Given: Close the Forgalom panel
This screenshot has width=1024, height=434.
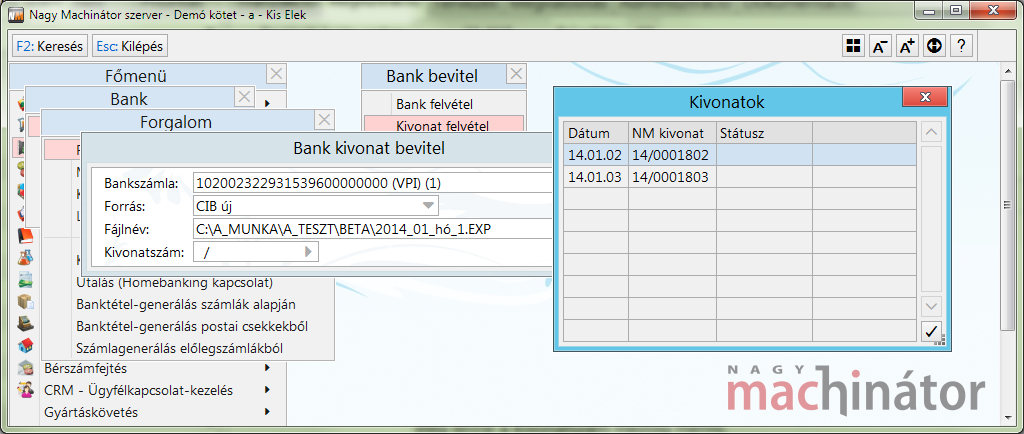Looking at the screenshot, I should [325, 119].
